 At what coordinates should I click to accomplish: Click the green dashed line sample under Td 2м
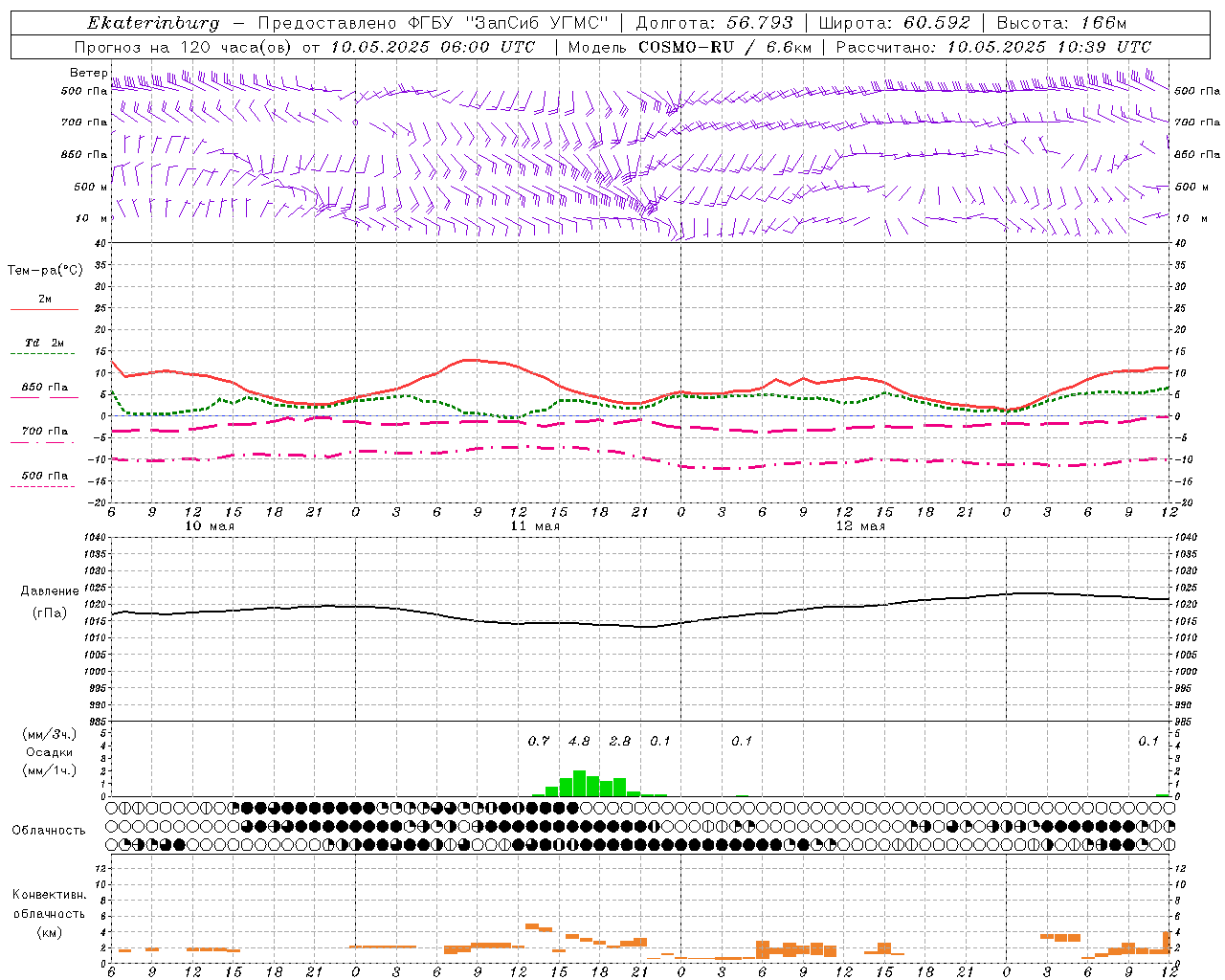pos(44,354)
